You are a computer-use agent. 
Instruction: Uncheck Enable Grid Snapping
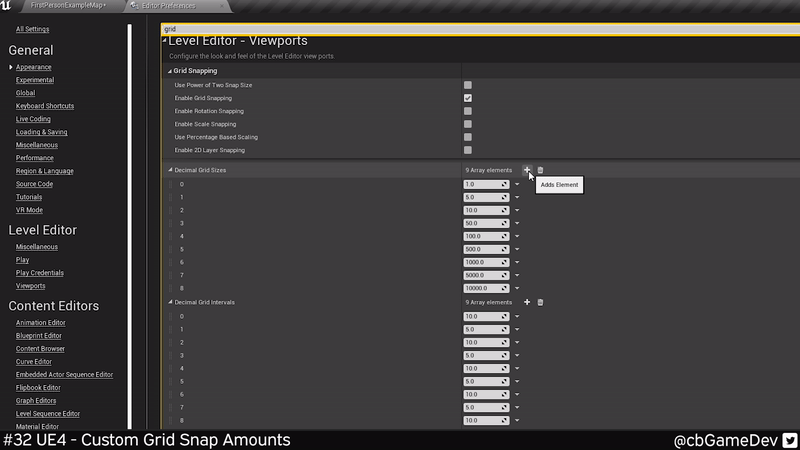(468, 98)
